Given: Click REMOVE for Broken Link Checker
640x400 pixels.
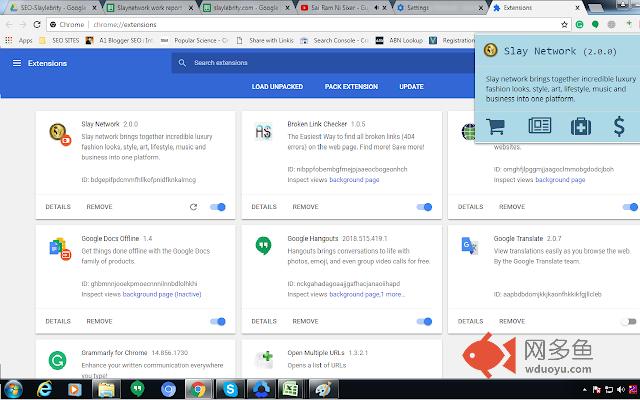Looking at the screenshot, I should (x=305, y=207).
